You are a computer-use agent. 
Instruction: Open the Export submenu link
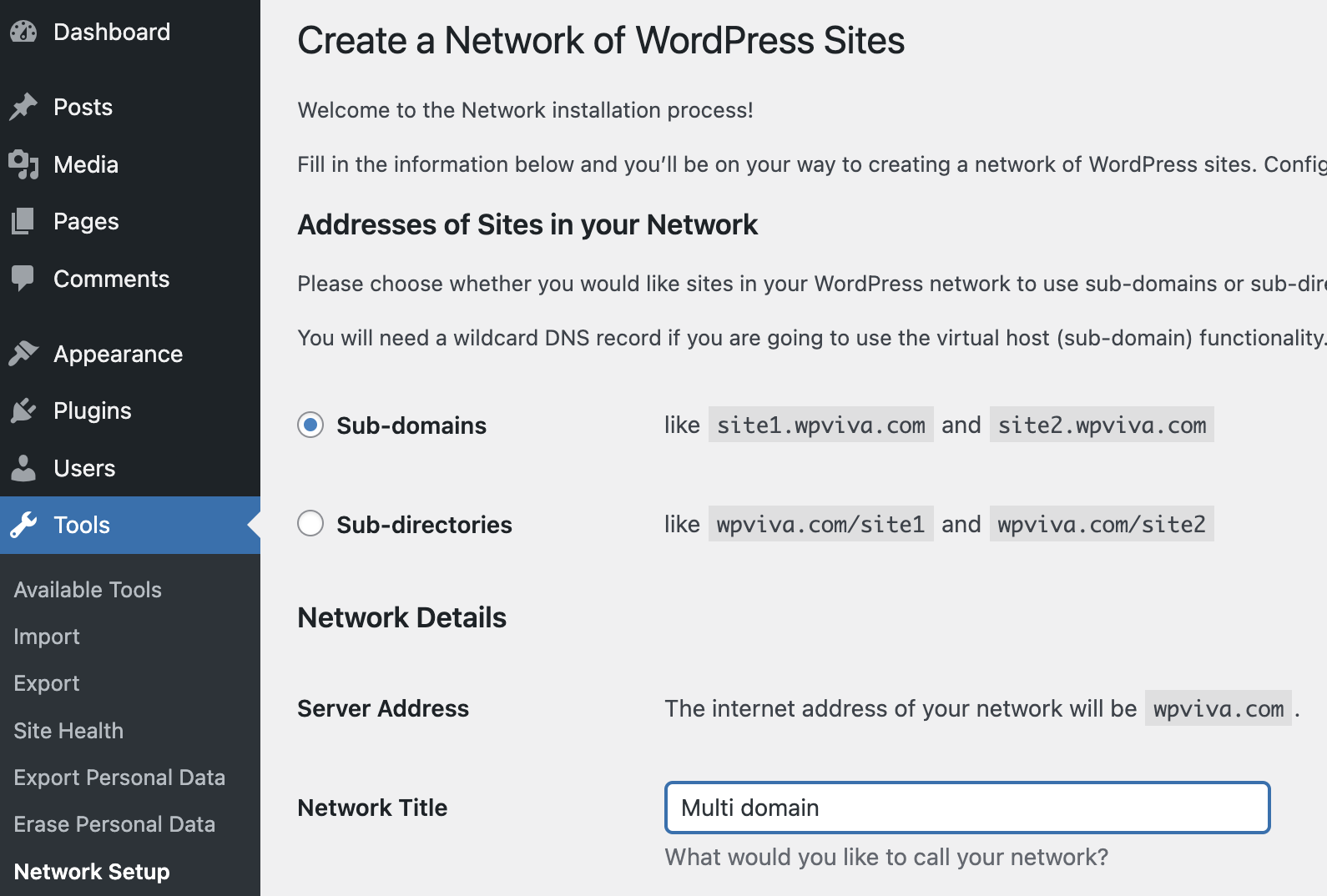[47, 683]
